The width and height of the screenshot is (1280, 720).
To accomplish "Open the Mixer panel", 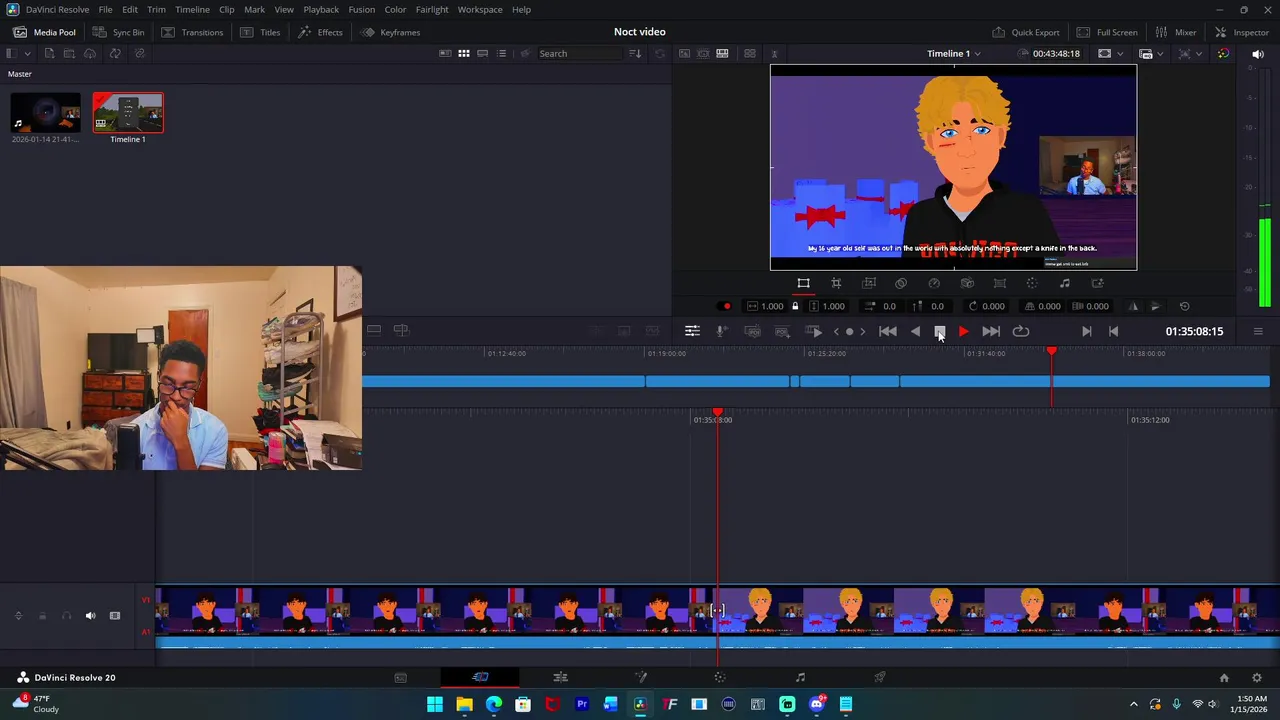I will [1176, 32].
